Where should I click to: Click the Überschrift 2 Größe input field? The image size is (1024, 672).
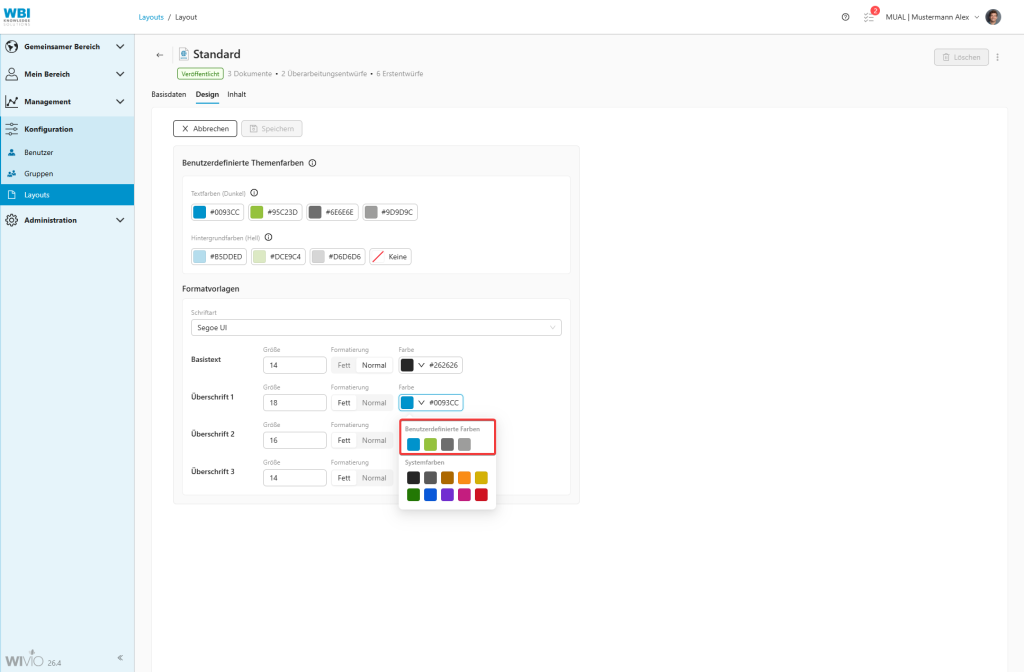pyautogui.click(x=295, y=440)
